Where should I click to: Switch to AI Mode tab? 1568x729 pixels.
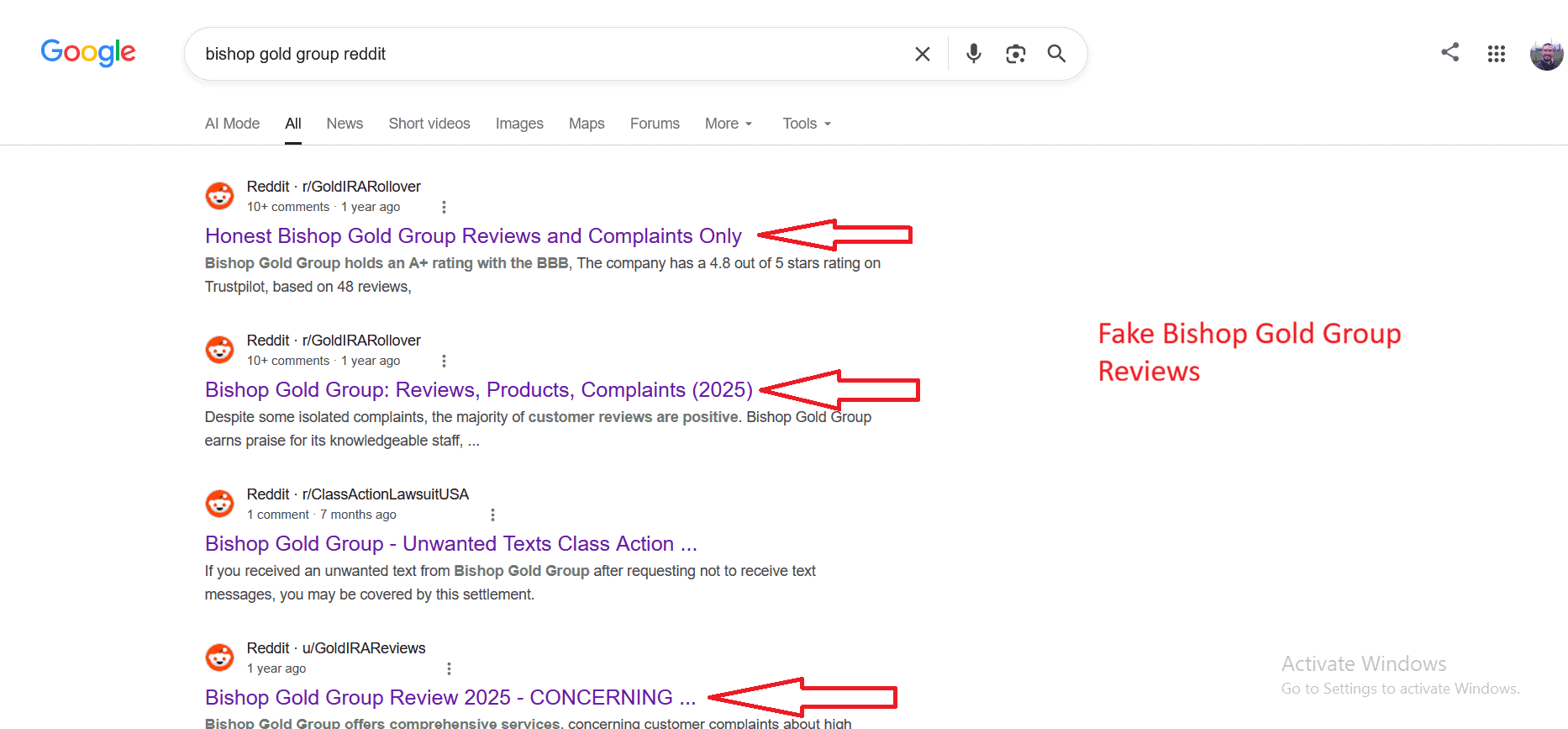pyautogui.click(x=232, y=124)
